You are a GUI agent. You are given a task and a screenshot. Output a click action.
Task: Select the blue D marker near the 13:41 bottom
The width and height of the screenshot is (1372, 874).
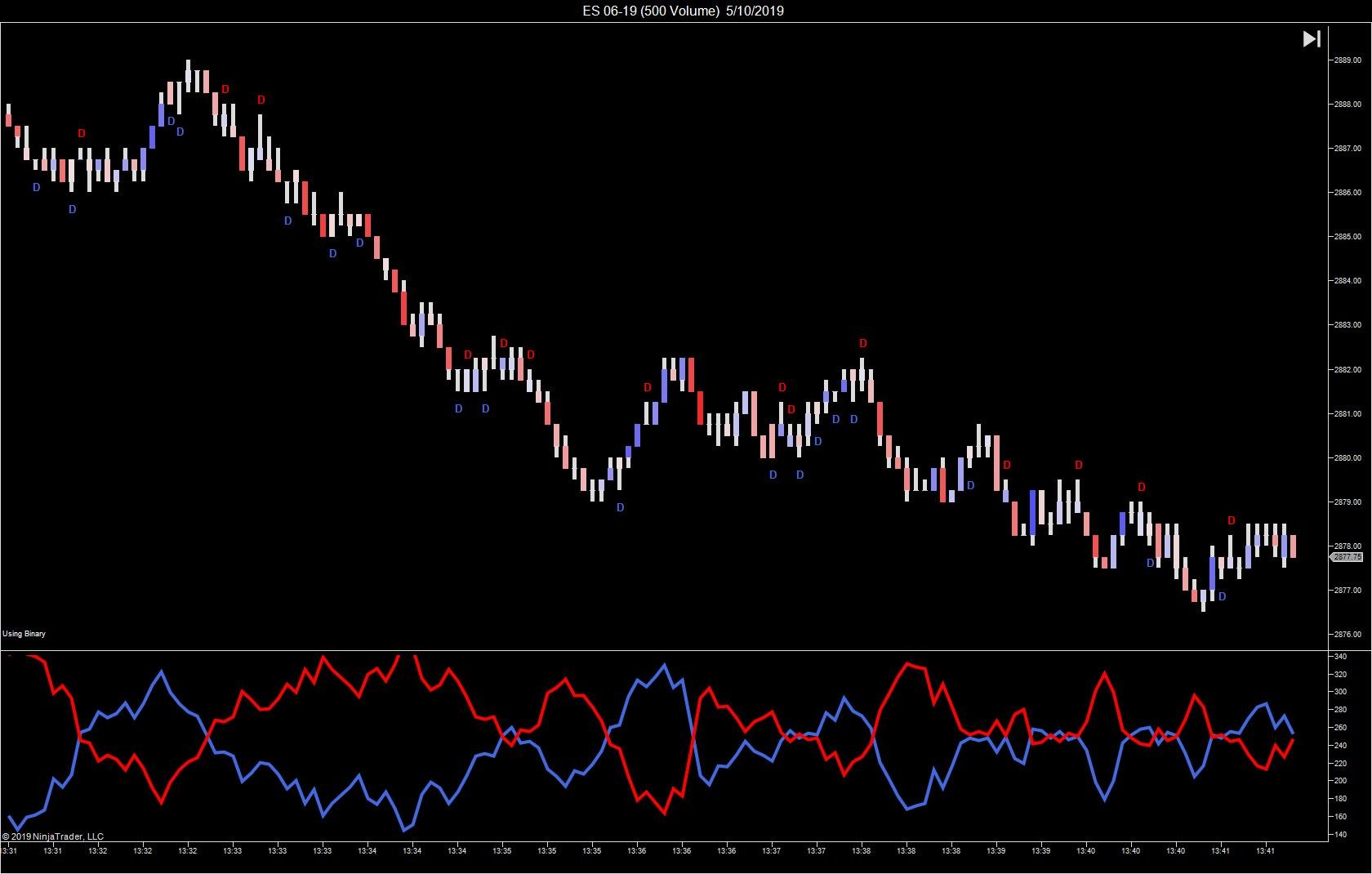pyautogui.click(x=1221, y=596)
